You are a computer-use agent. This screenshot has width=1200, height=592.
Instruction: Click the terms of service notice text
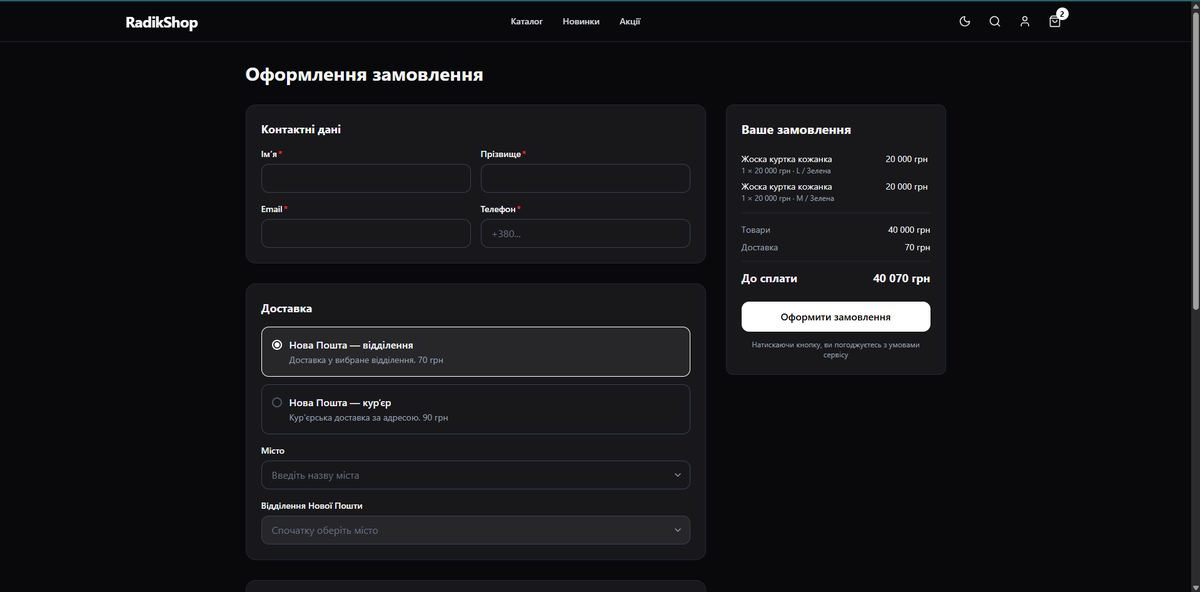pyautogui.click(x=836, y=350)
